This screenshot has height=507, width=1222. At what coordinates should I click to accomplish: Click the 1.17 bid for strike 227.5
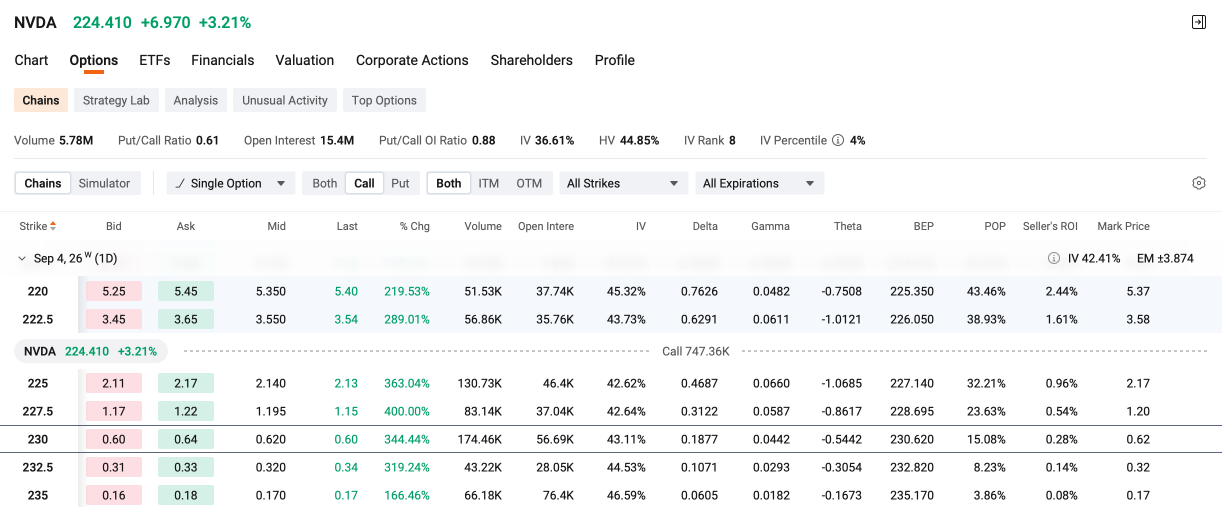[114, 411]
